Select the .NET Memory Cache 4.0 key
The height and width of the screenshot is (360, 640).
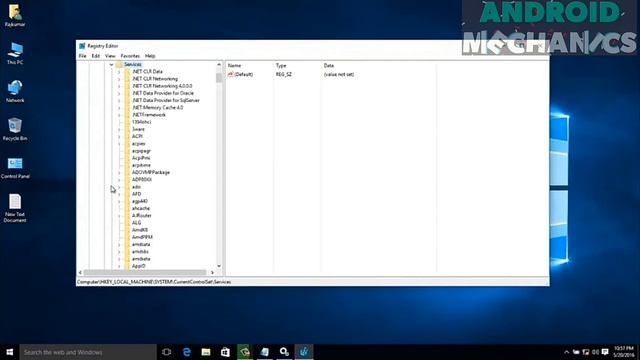[158, 108]
